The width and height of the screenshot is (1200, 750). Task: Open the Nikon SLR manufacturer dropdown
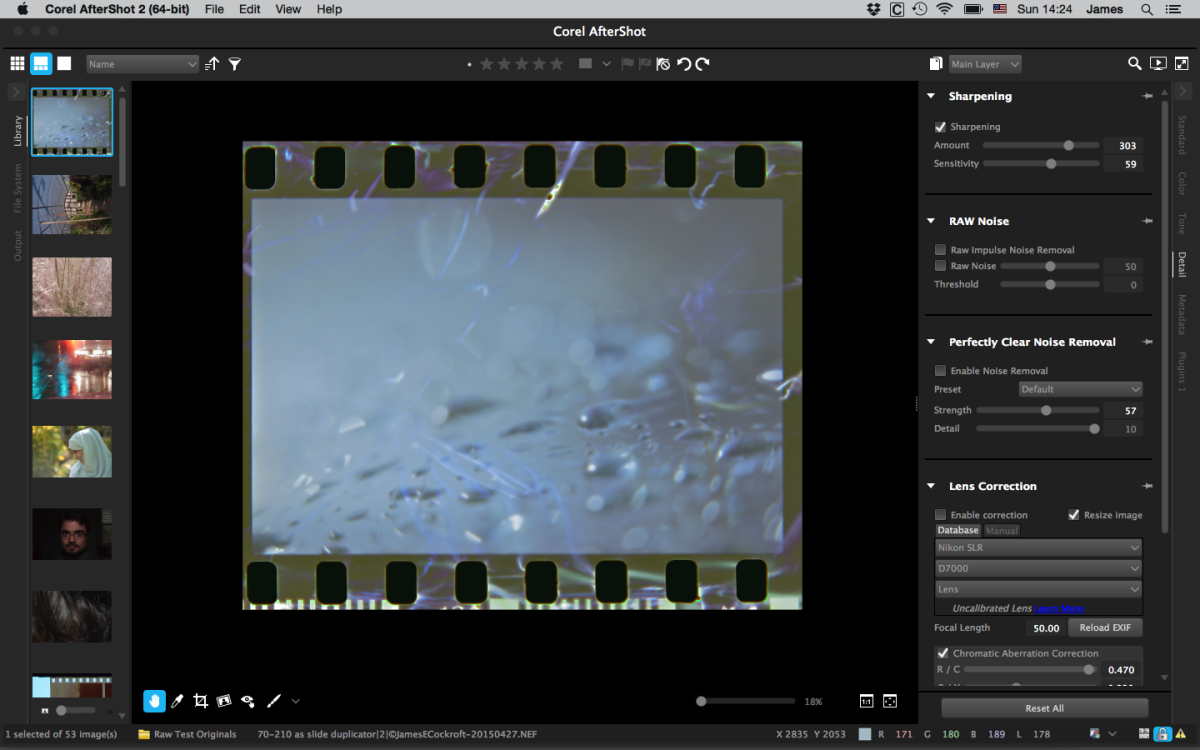click(1038, 548)
